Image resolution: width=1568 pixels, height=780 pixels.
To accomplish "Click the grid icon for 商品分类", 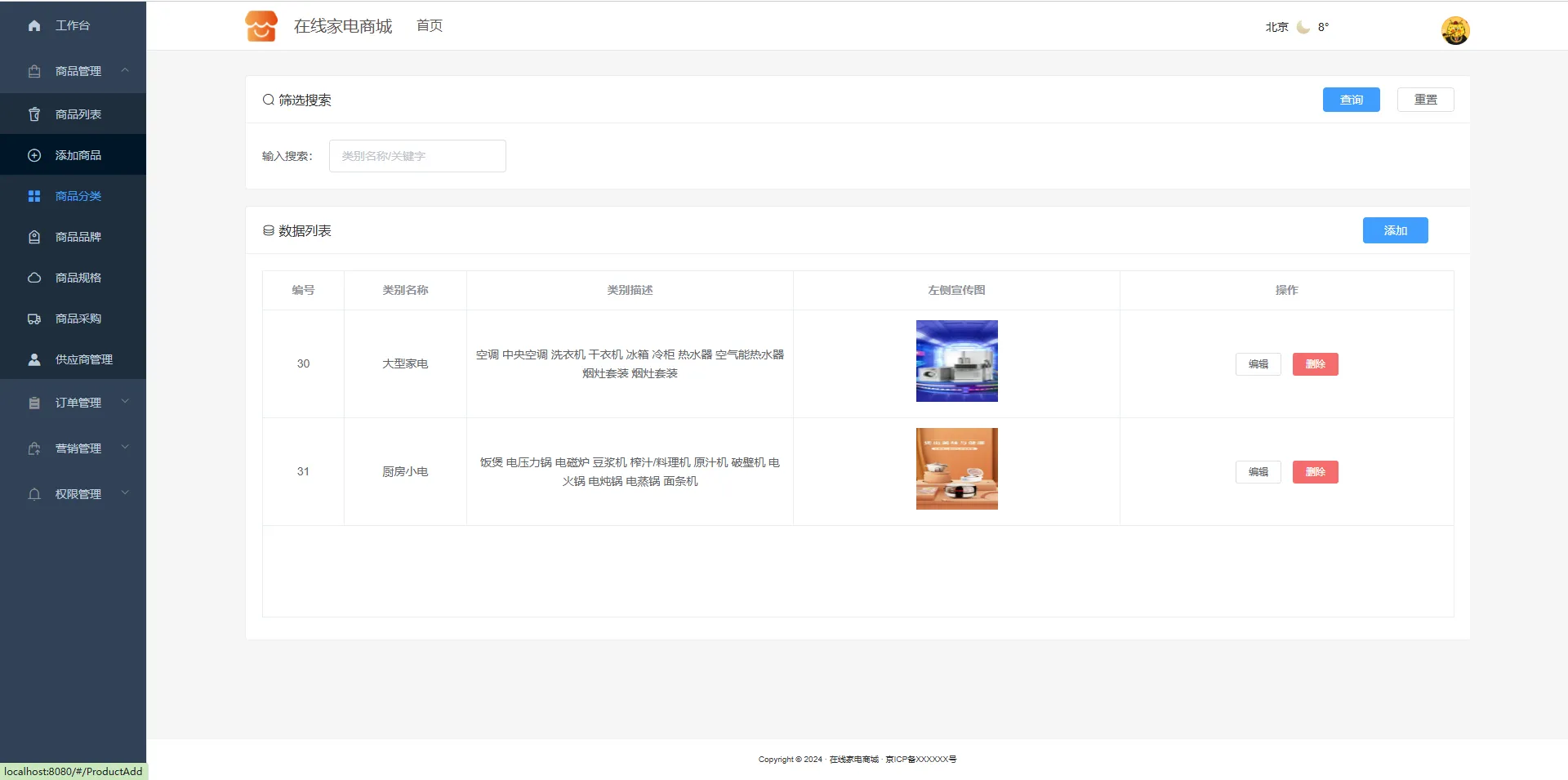I will (34, 196).
